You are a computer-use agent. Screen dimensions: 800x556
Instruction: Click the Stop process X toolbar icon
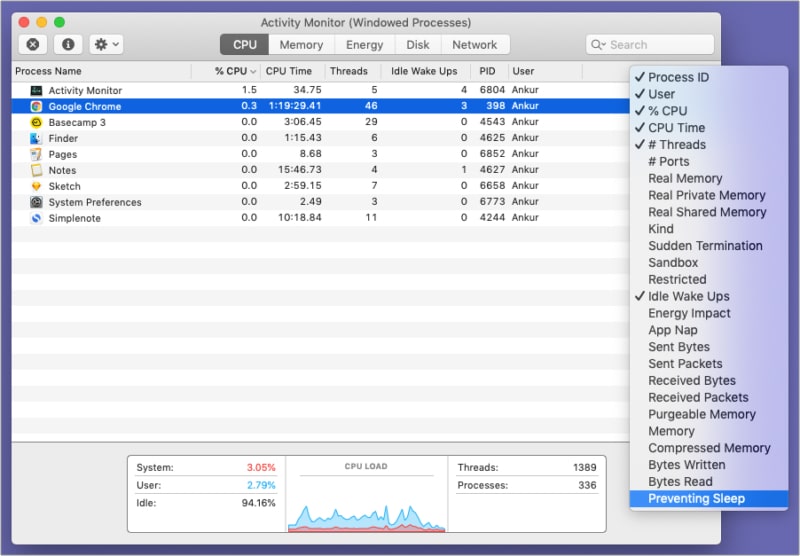33,44
